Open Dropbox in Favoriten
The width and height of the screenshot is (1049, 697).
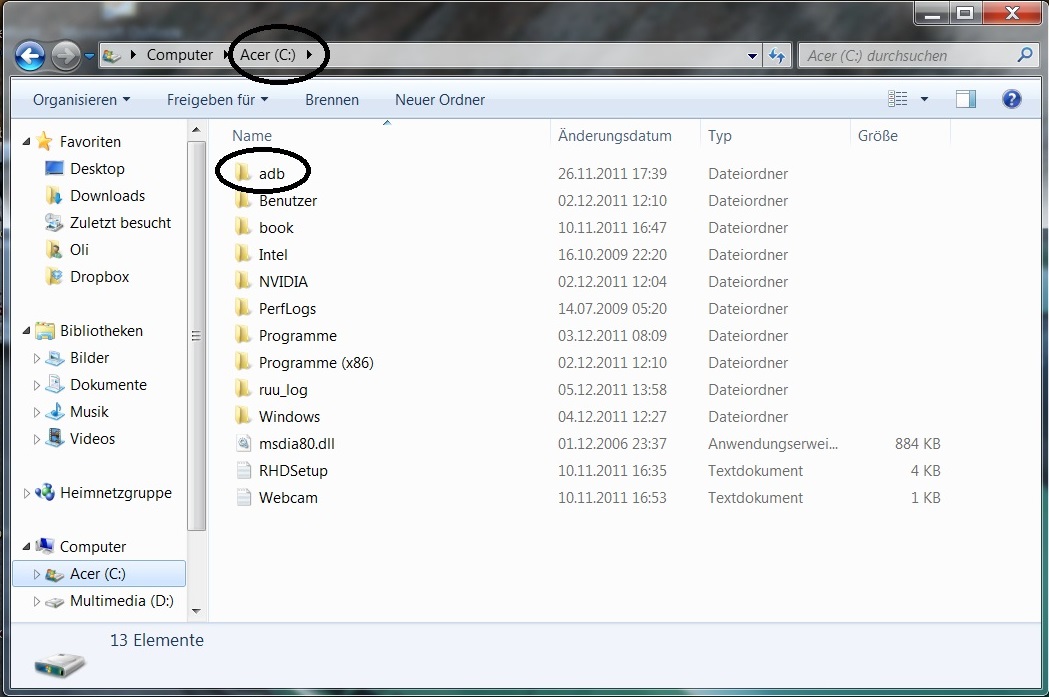pos(99,276)
